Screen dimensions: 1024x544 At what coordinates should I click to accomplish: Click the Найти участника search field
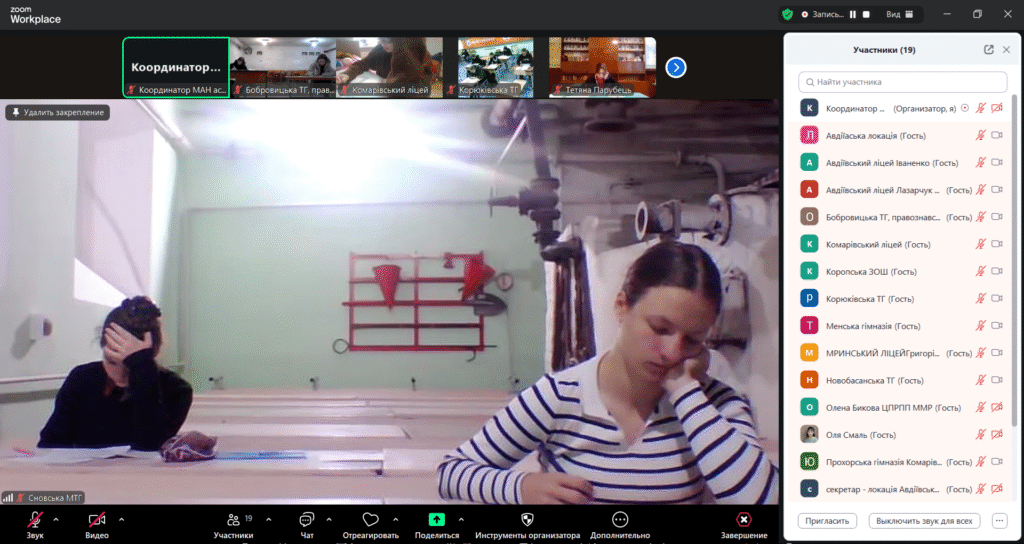point(902,82)
